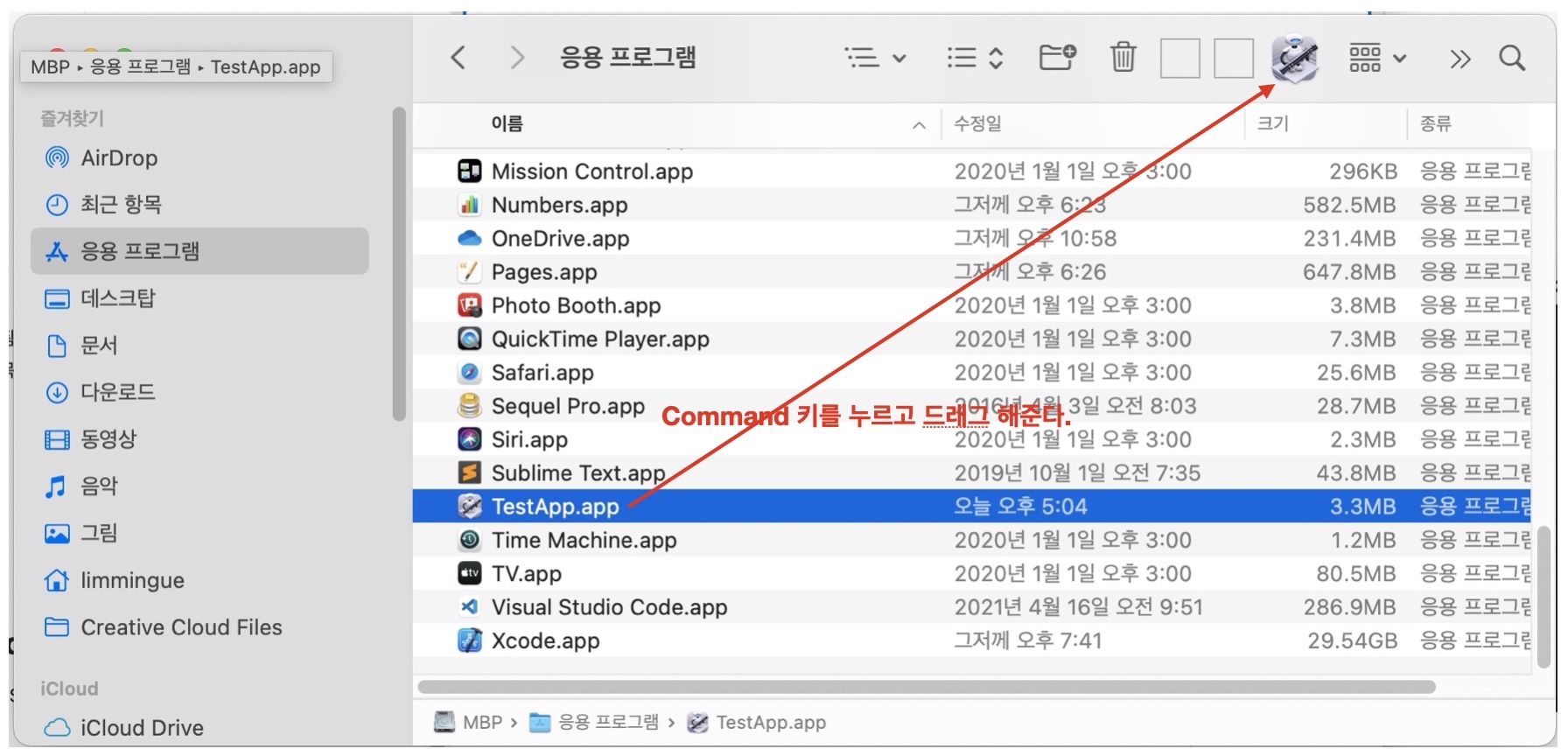This screenshot has width=1568, height=756.
Task: Go forward with the toolbar forward arrow
Action: (x=517, y=58)
